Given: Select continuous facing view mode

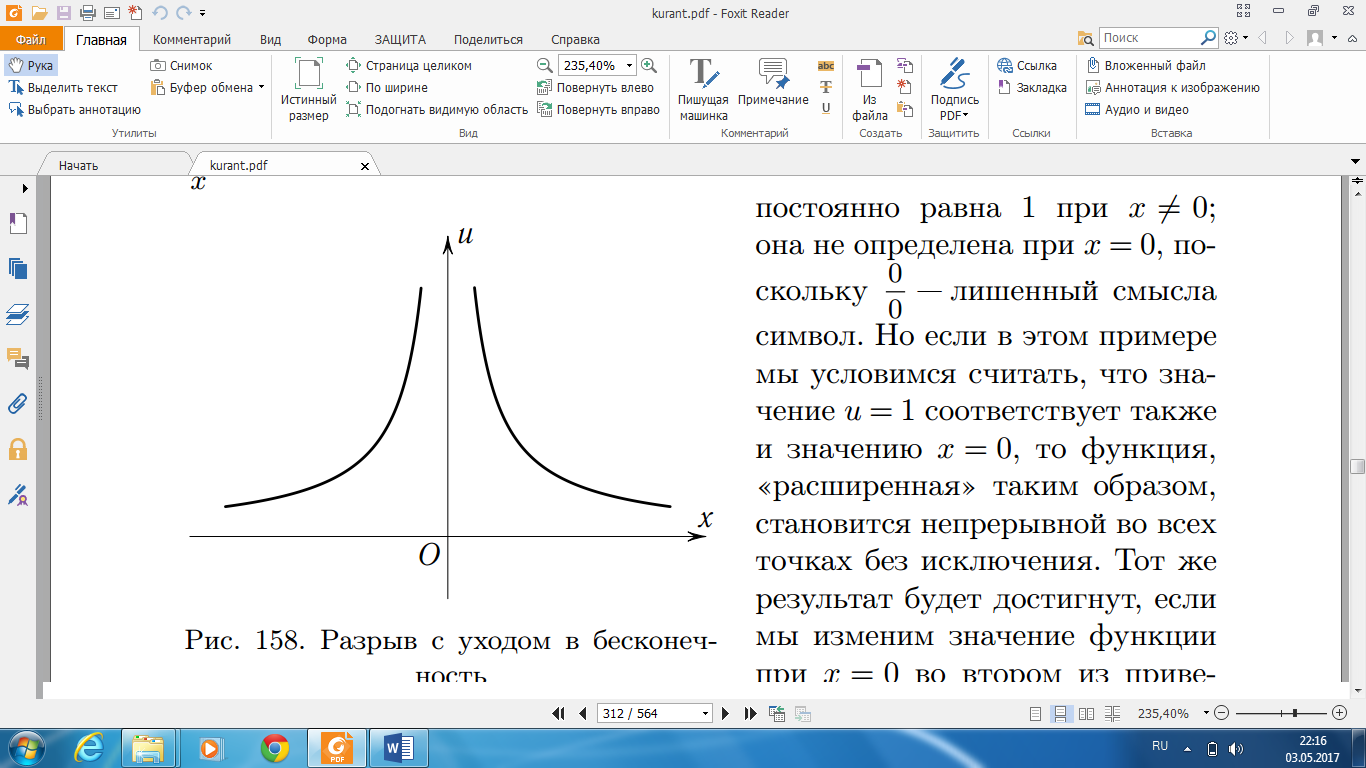Looking at the screenshot, I should click(x=1112, y=713).
